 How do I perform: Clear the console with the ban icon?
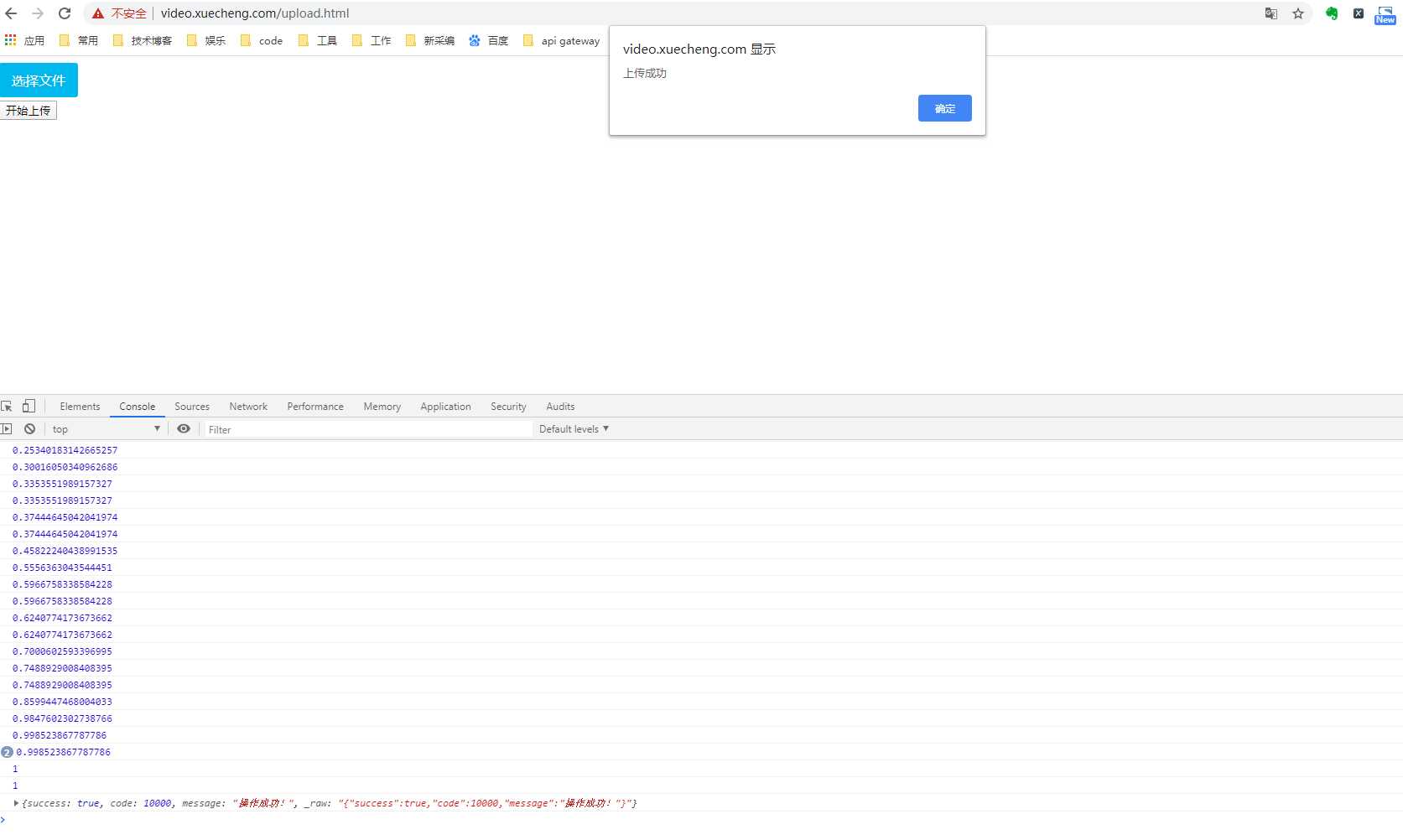tap(30, 429)
